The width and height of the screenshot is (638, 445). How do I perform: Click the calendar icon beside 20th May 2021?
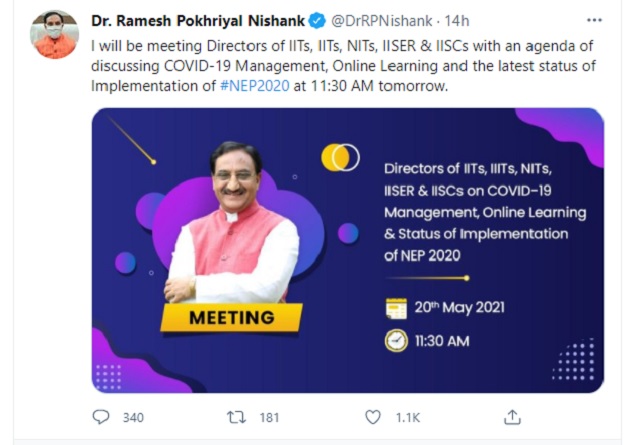(x=397, y=308)
